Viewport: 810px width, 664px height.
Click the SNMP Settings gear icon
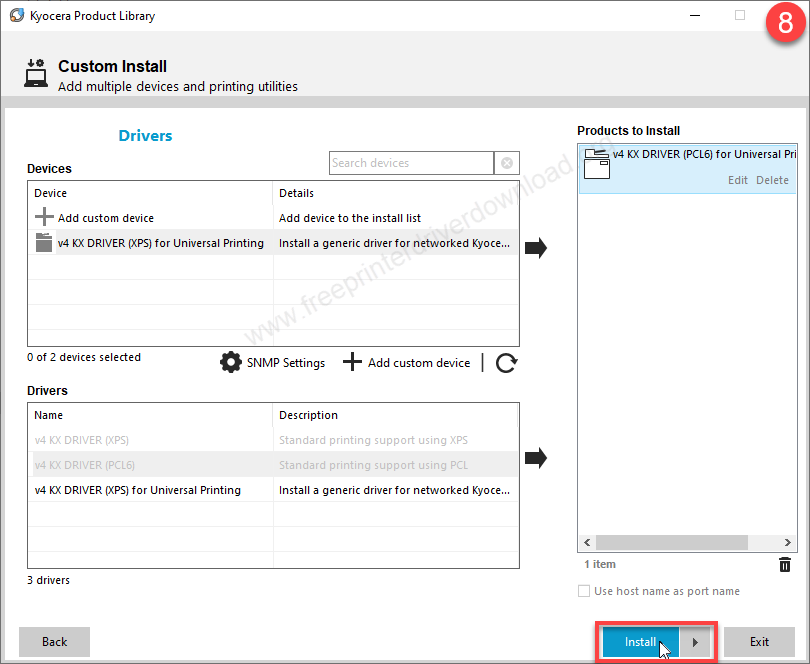pos(231,362)
